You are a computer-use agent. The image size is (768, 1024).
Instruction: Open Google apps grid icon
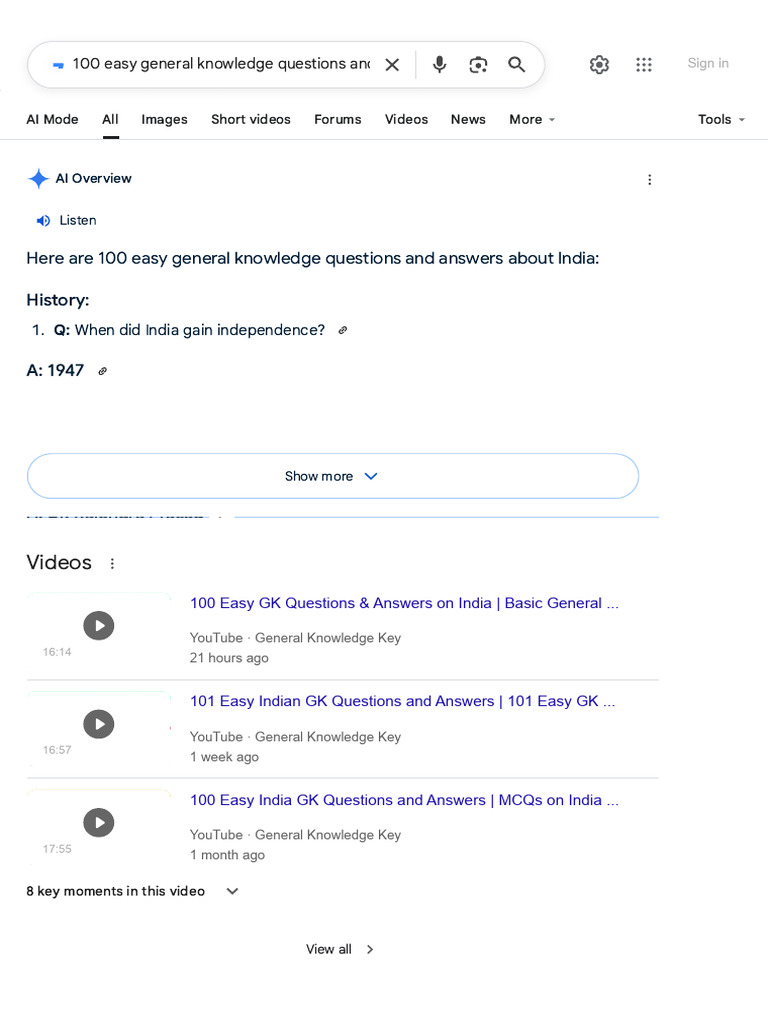pos(644,64)
